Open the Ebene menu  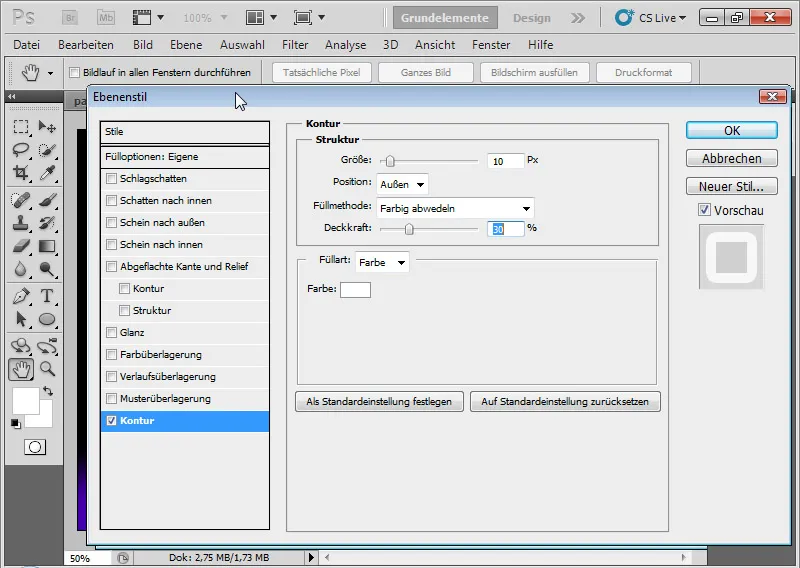(186, 45)
